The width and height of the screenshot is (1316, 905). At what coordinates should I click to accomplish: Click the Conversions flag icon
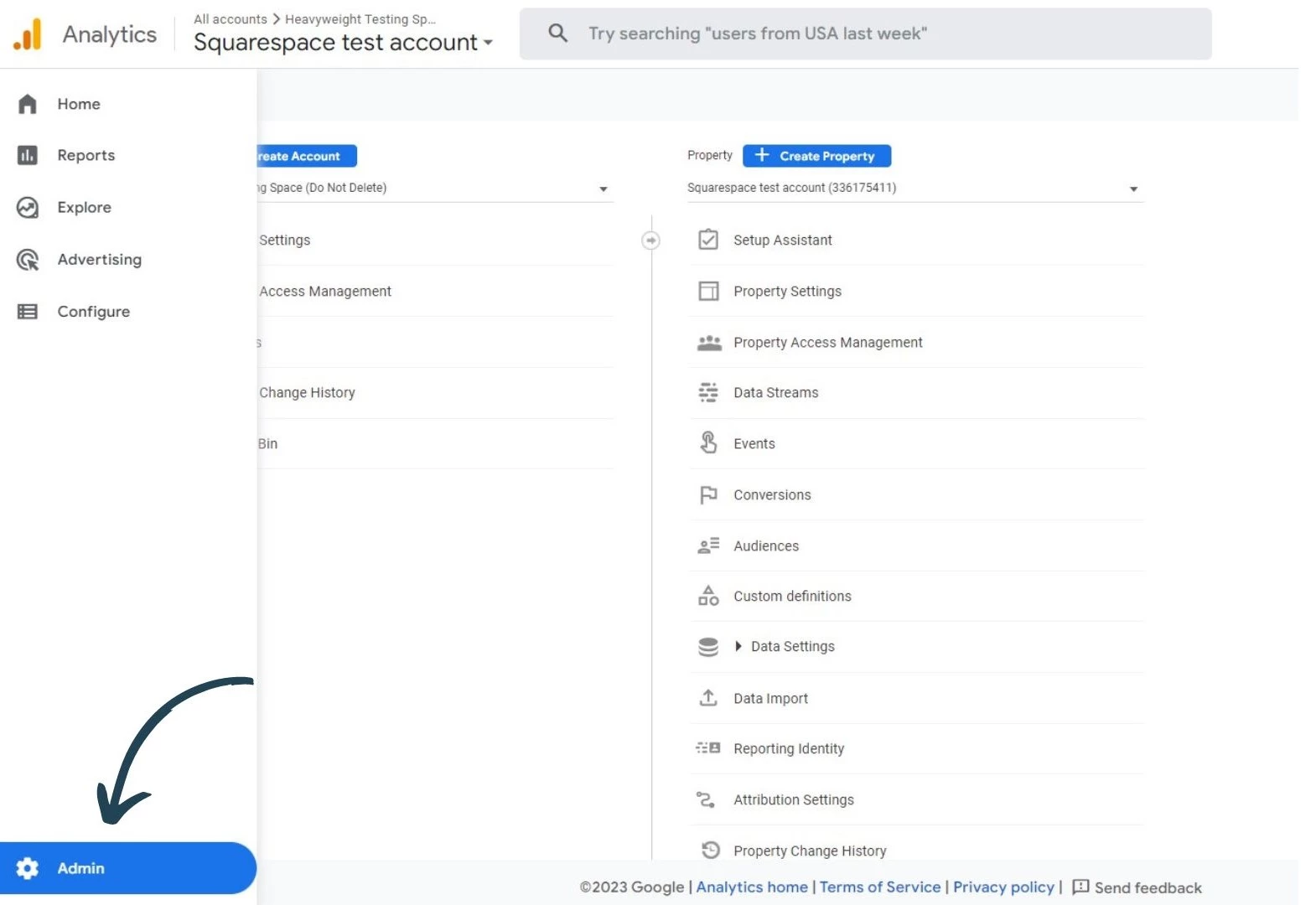(x=708, y=494)
